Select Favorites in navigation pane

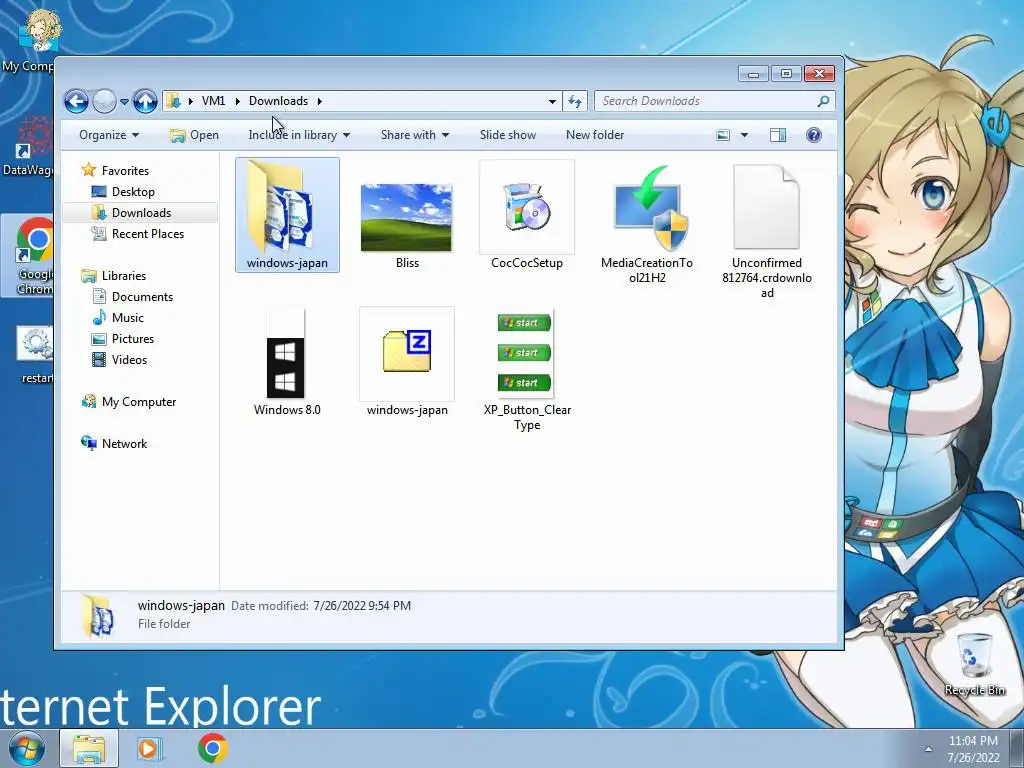click(115, 171)
